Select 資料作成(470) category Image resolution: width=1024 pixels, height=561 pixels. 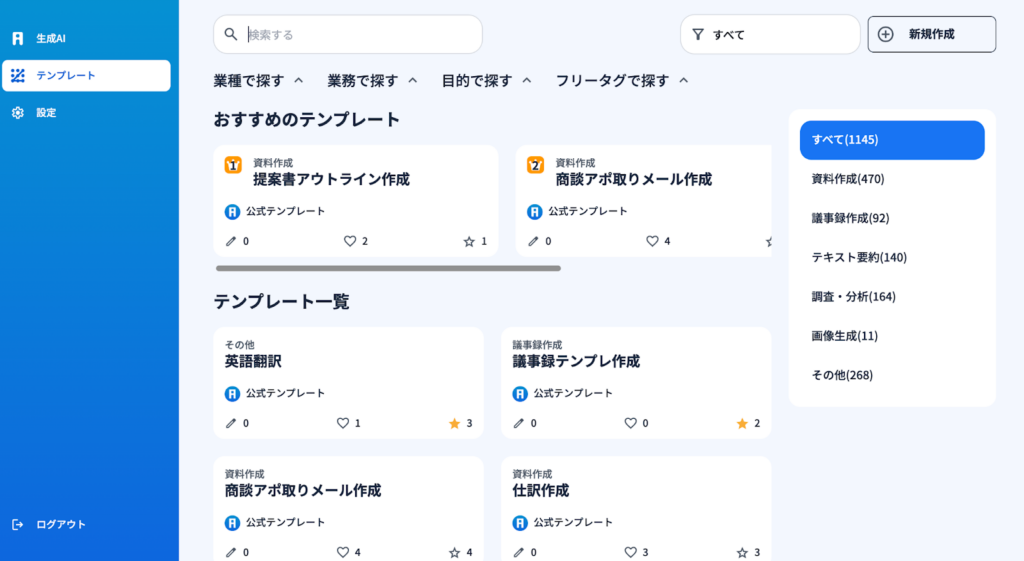coord(848,179)
